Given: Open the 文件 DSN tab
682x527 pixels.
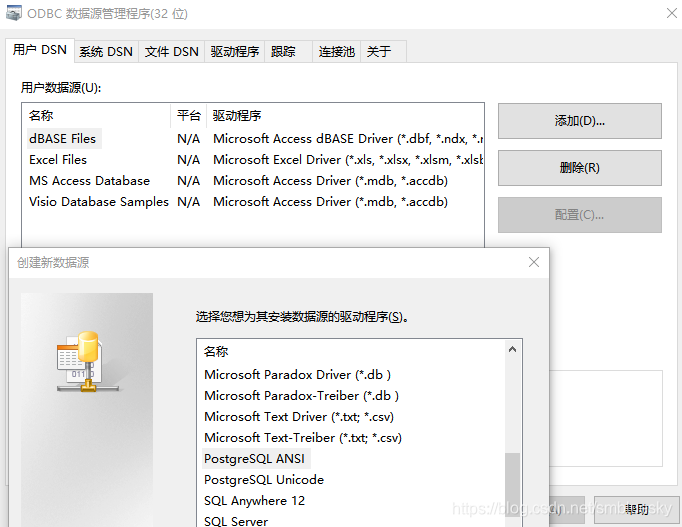Looking at the screenshot, I should [171, 52].
